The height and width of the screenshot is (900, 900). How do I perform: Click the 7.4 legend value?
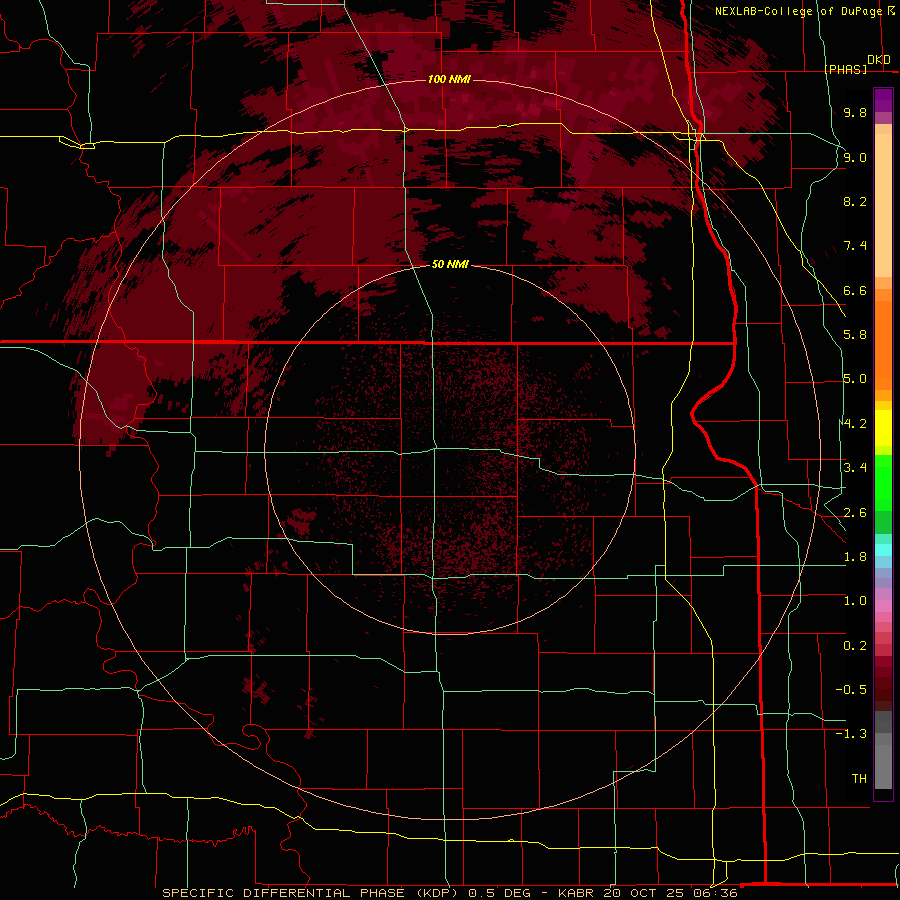pyautogui.click(x=855, y=246)
